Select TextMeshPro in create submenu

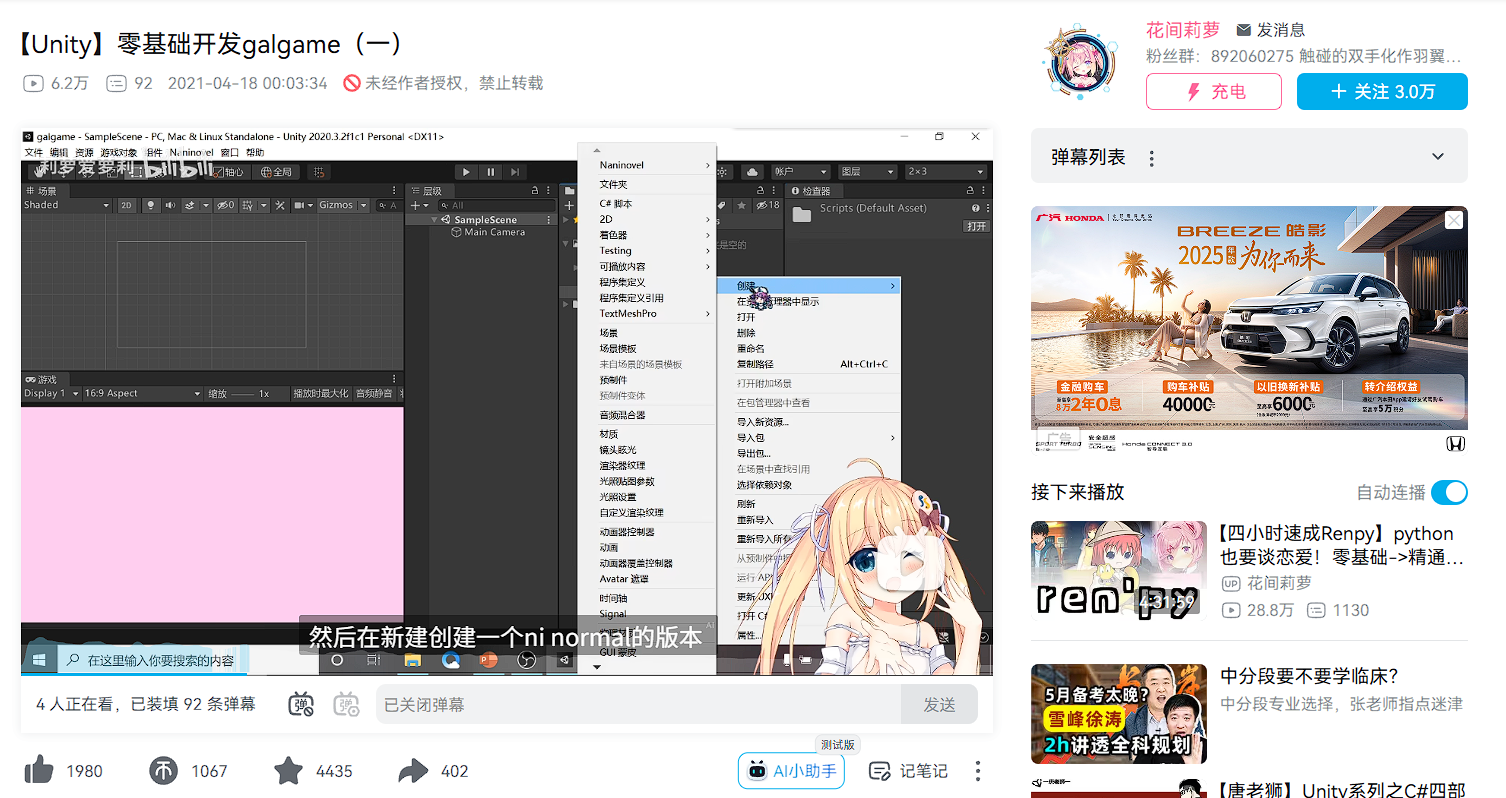647,313
